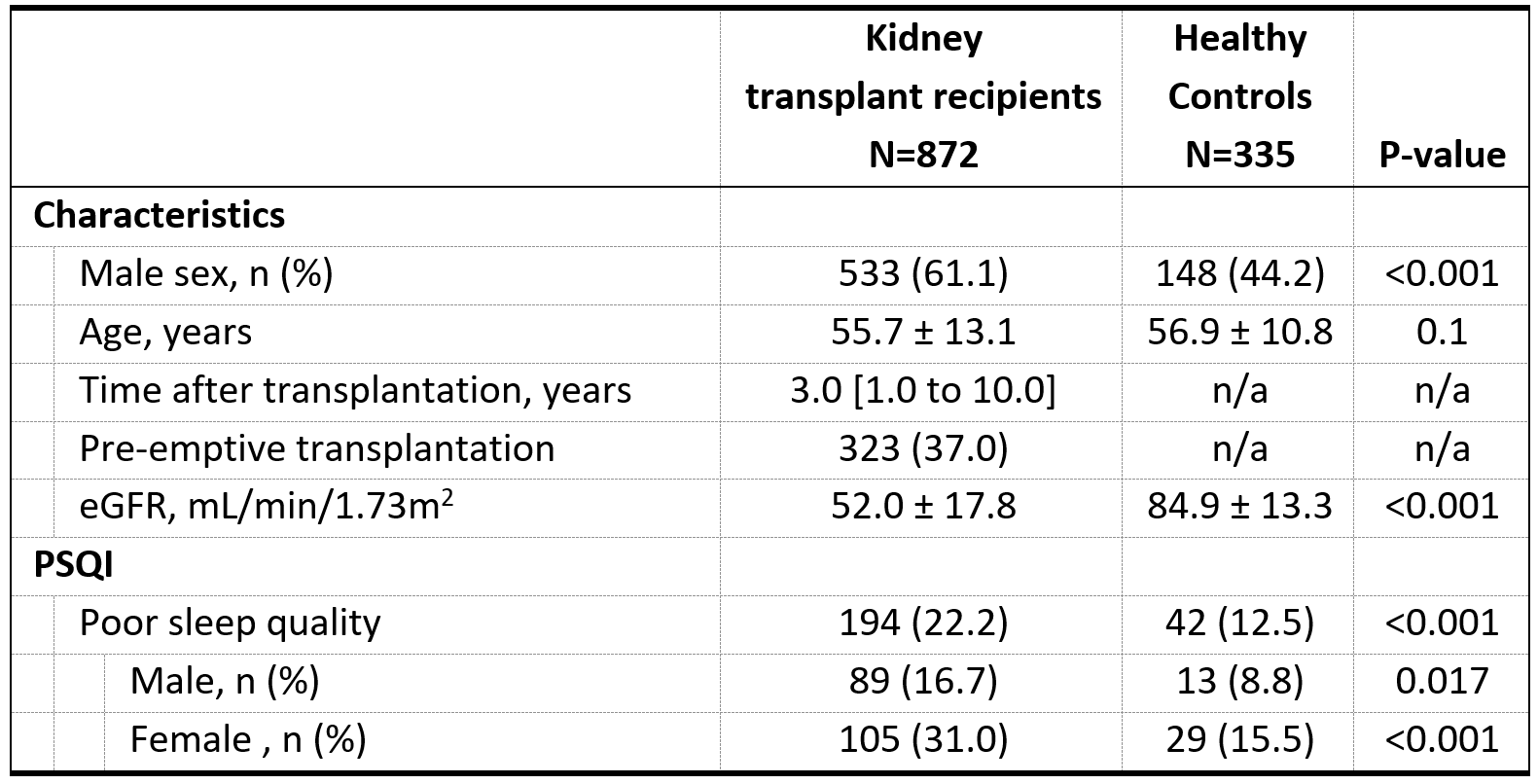Select the "Time after transplantation, years" label

tap(355, 390)
